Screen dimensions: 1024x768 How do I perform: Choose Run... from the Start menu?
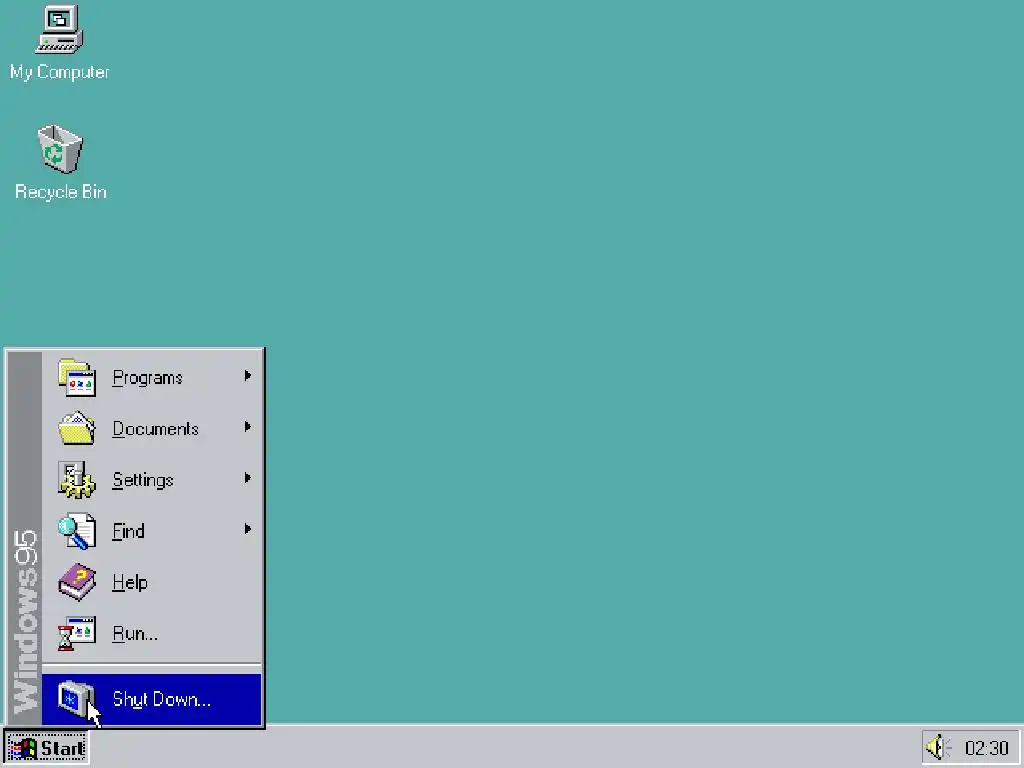152,633
